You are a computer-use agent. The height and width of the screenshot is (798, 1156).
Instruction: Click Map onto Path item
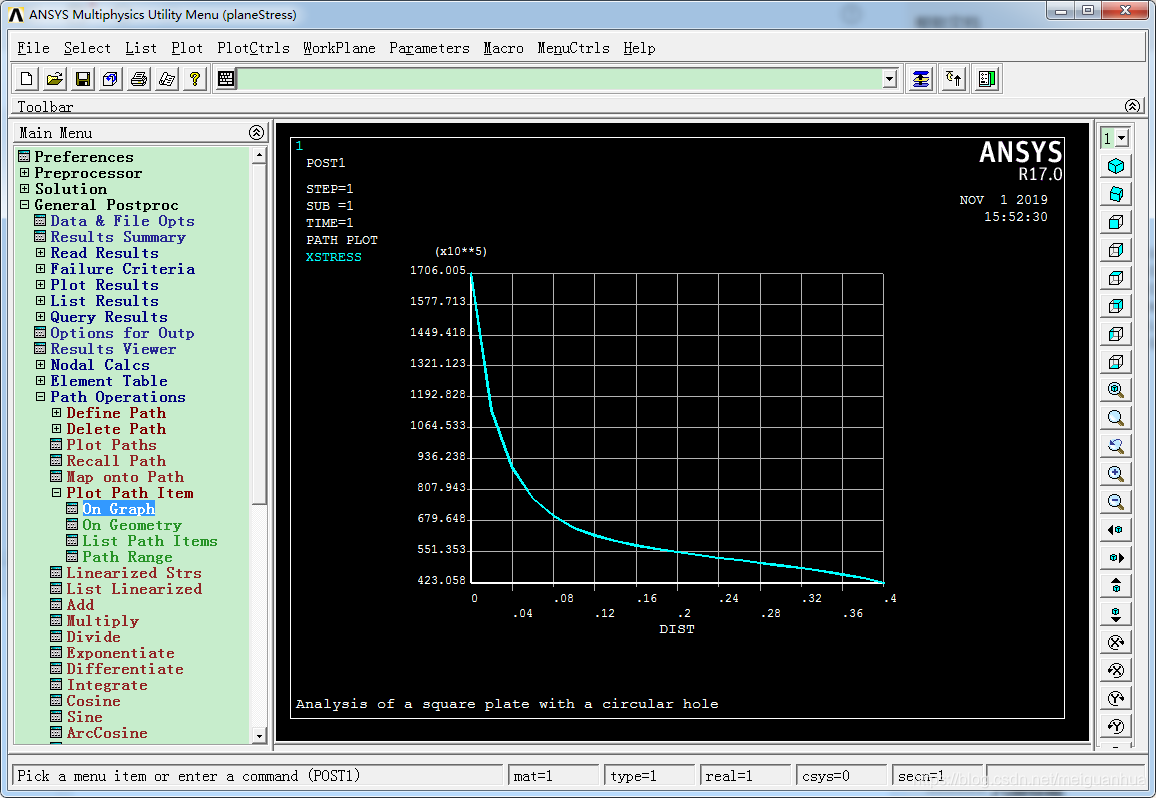pos(125,477)
